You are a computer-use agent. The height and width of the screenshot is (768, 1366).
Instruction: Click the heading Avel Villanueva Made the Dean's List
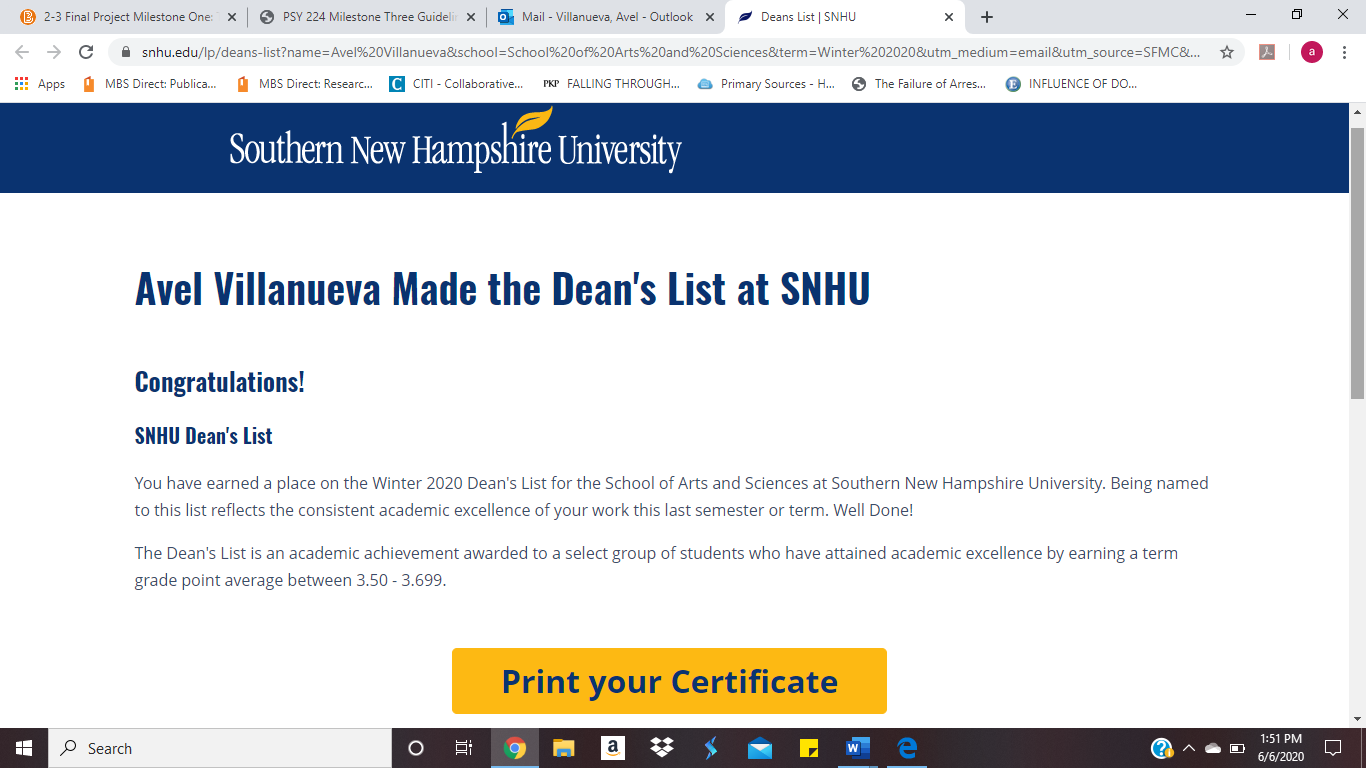point(502,289)
